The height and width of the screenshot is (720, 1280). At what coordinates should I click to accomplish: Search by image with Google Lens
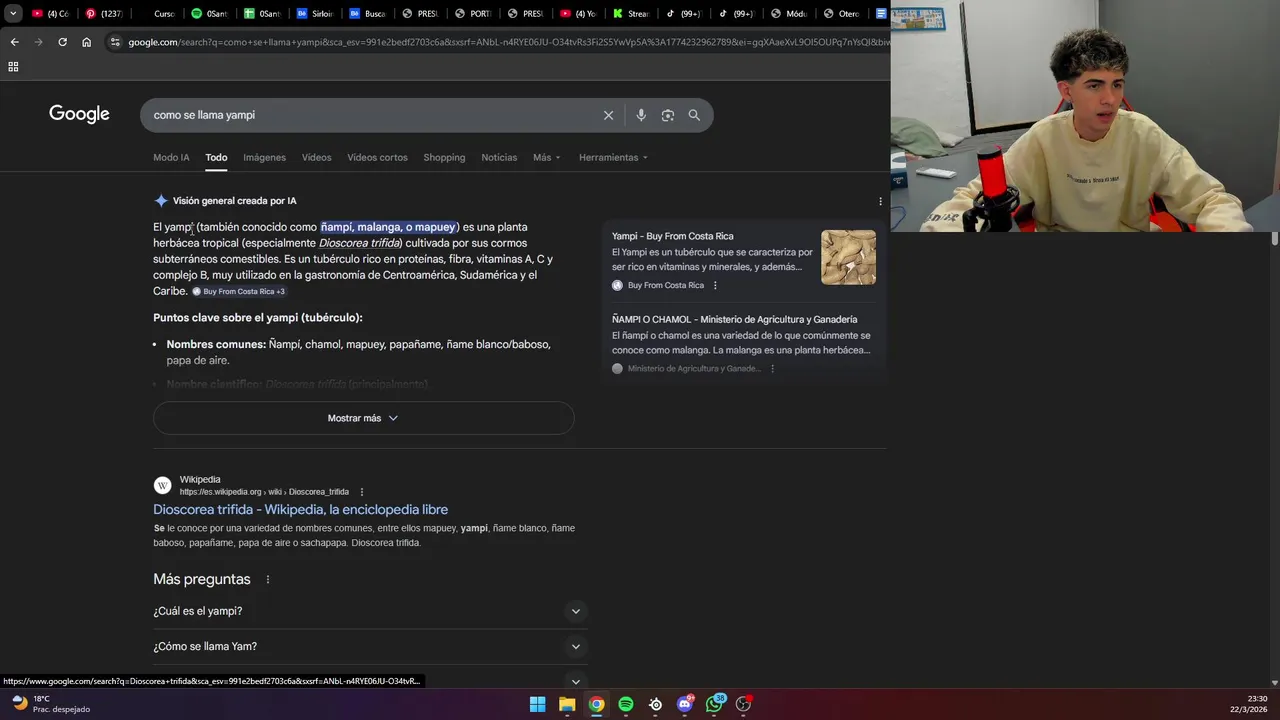click(667, 115)
